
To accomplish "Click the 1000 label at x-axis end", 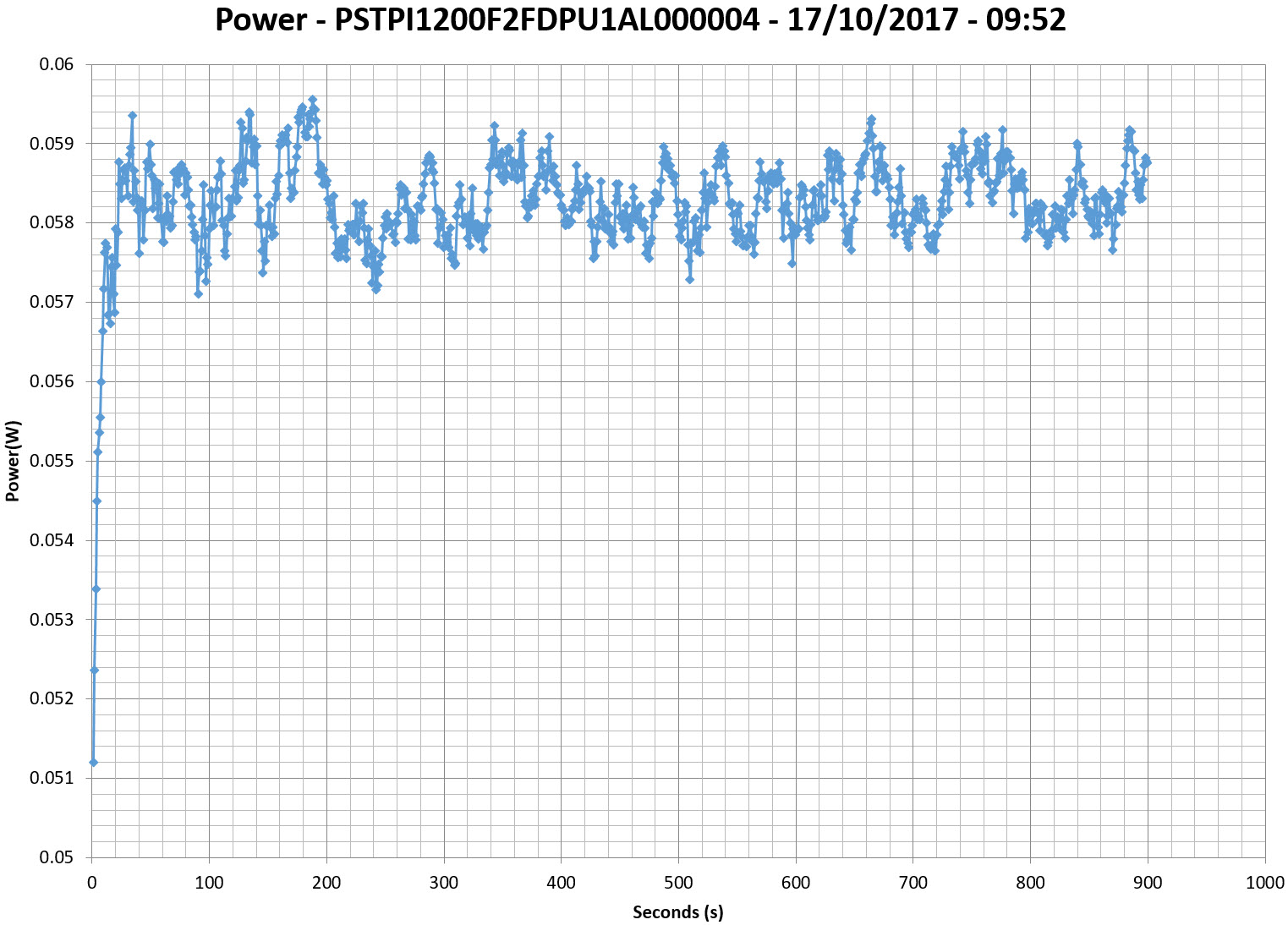I will click(1265, 884).
